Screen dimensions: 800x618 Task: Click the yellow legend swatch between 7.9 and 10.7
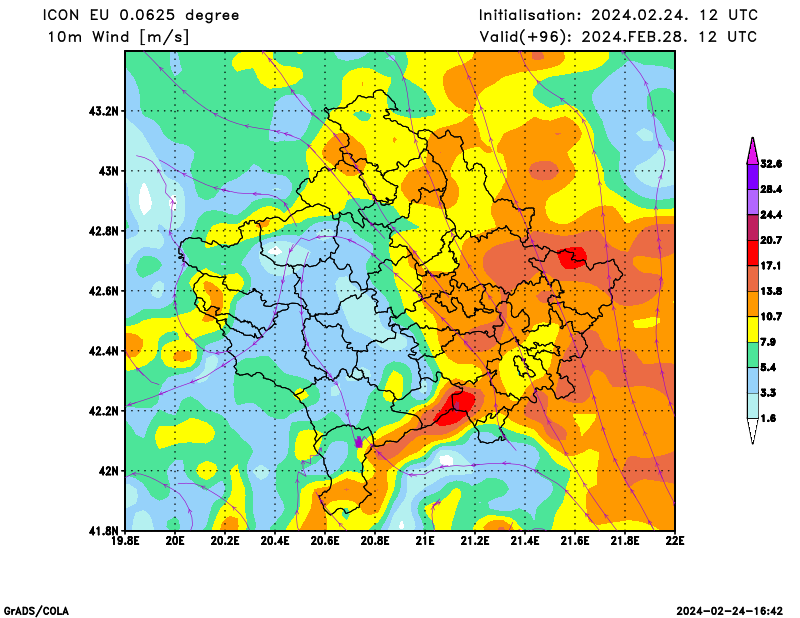[753, 329]
